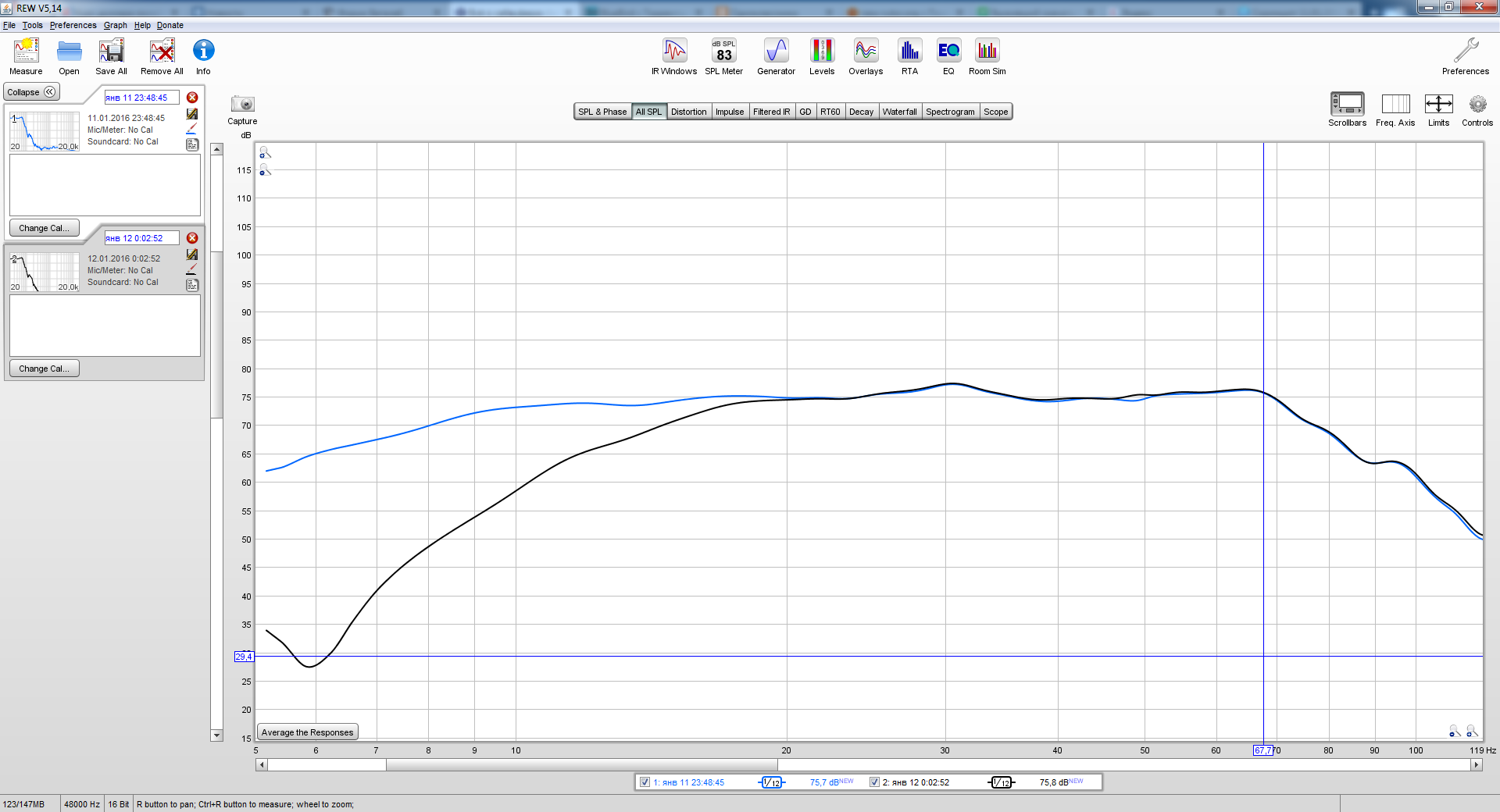Edit name field of measurement 2
The width and height of the screenshot is (1500, 812).
pyautogui.click(x=141, y=238)
